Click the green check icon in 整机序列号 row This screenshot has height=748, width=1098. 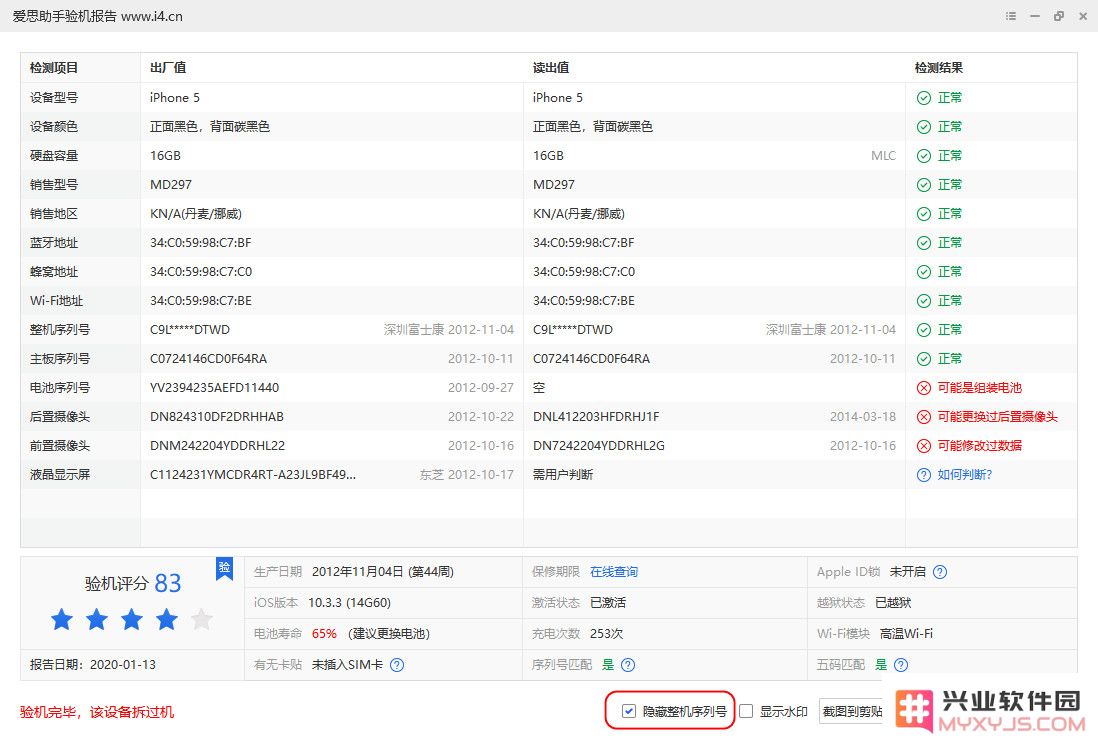click(924, 330)
